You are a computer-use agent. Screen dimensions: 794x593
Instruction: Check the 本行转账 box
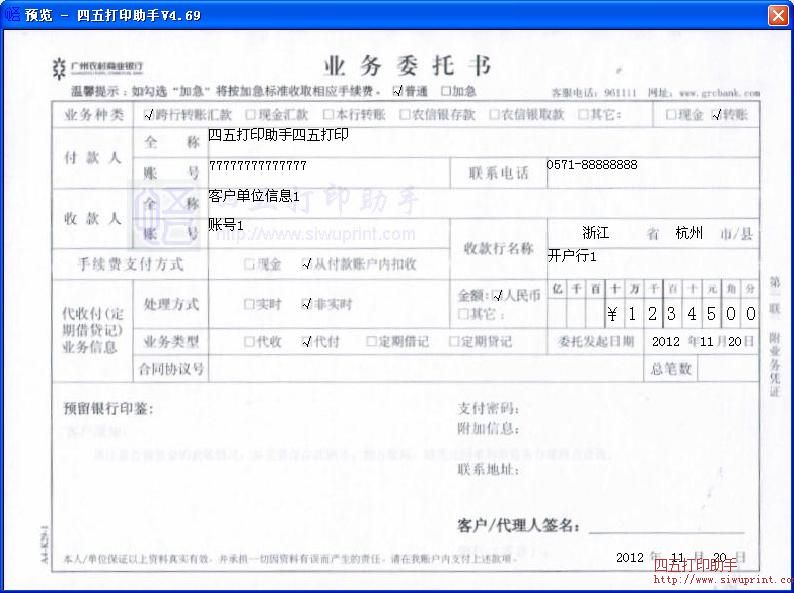pos(328,115)
